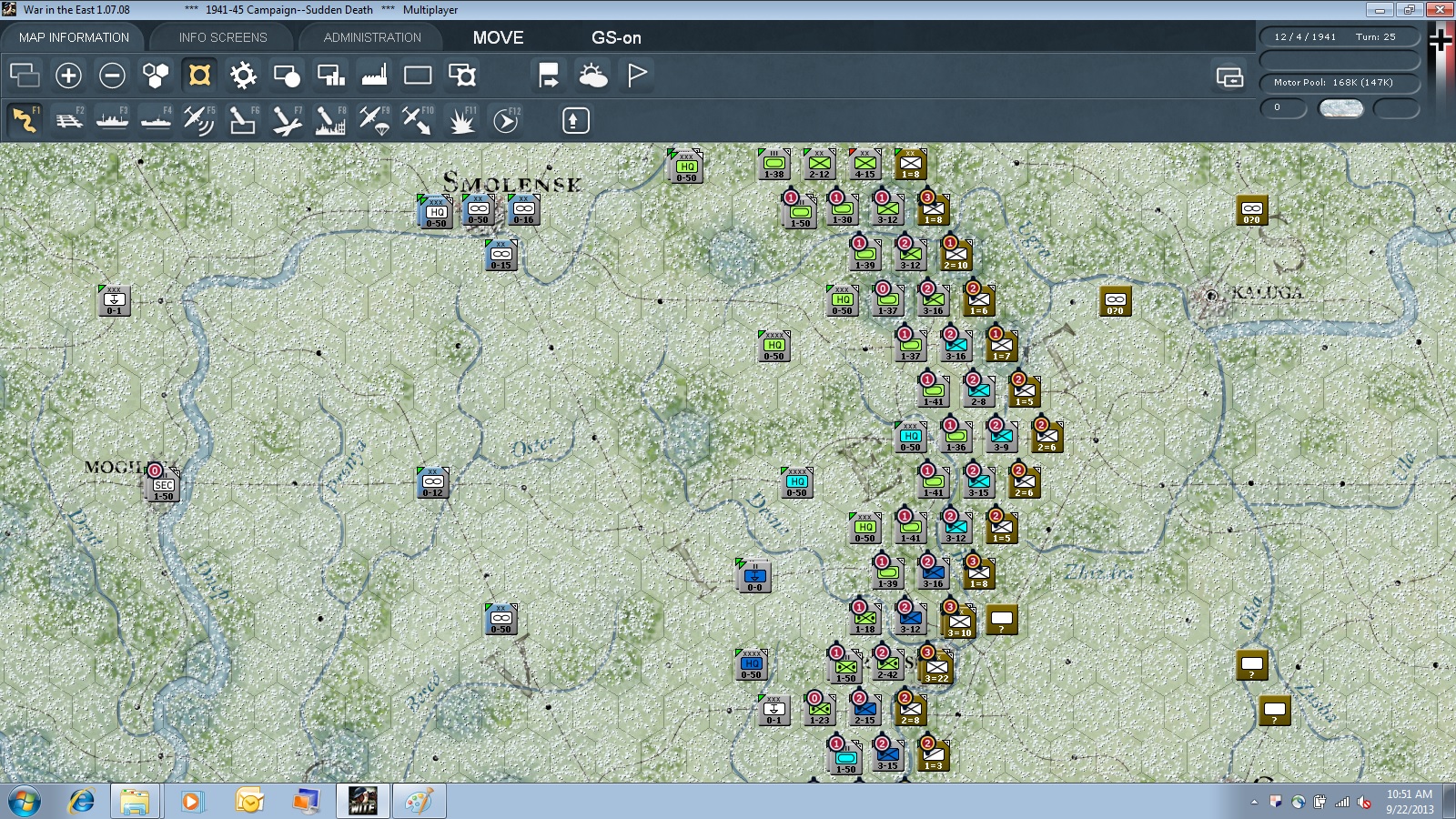Open Paint from the taskbar
The image size is (1456, 819).
(x=420, y=802)
